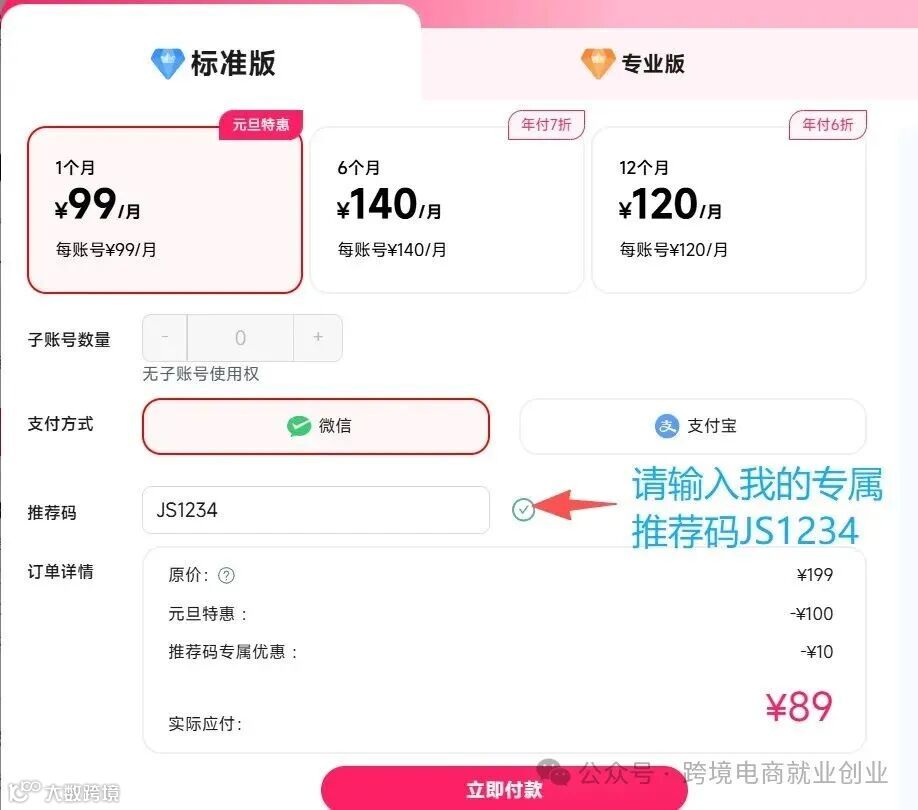The width and height of the screenshot is (918, 810).
Task: Switch to the 标准版 tab
Action: pyautogui.click(x=213, y=63)
